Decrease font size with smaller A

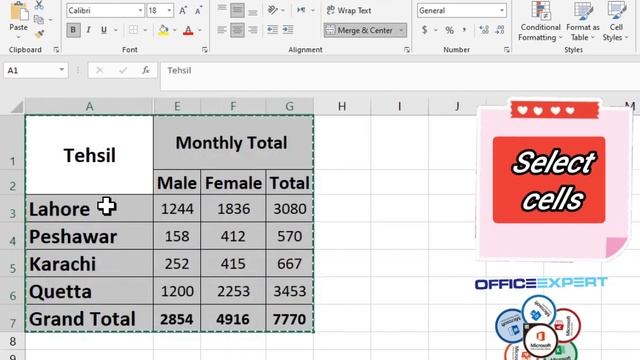point(198,11)
